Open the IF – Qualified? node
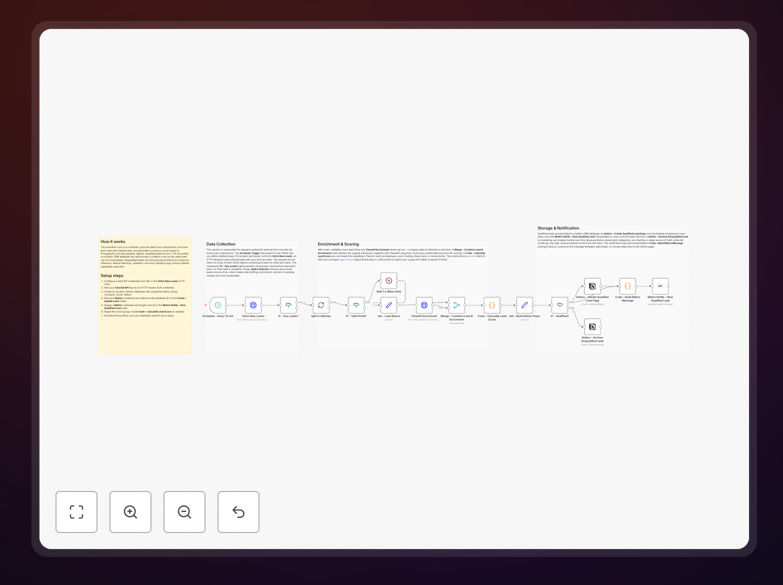The image size is (783, 585). coord(559,305)
